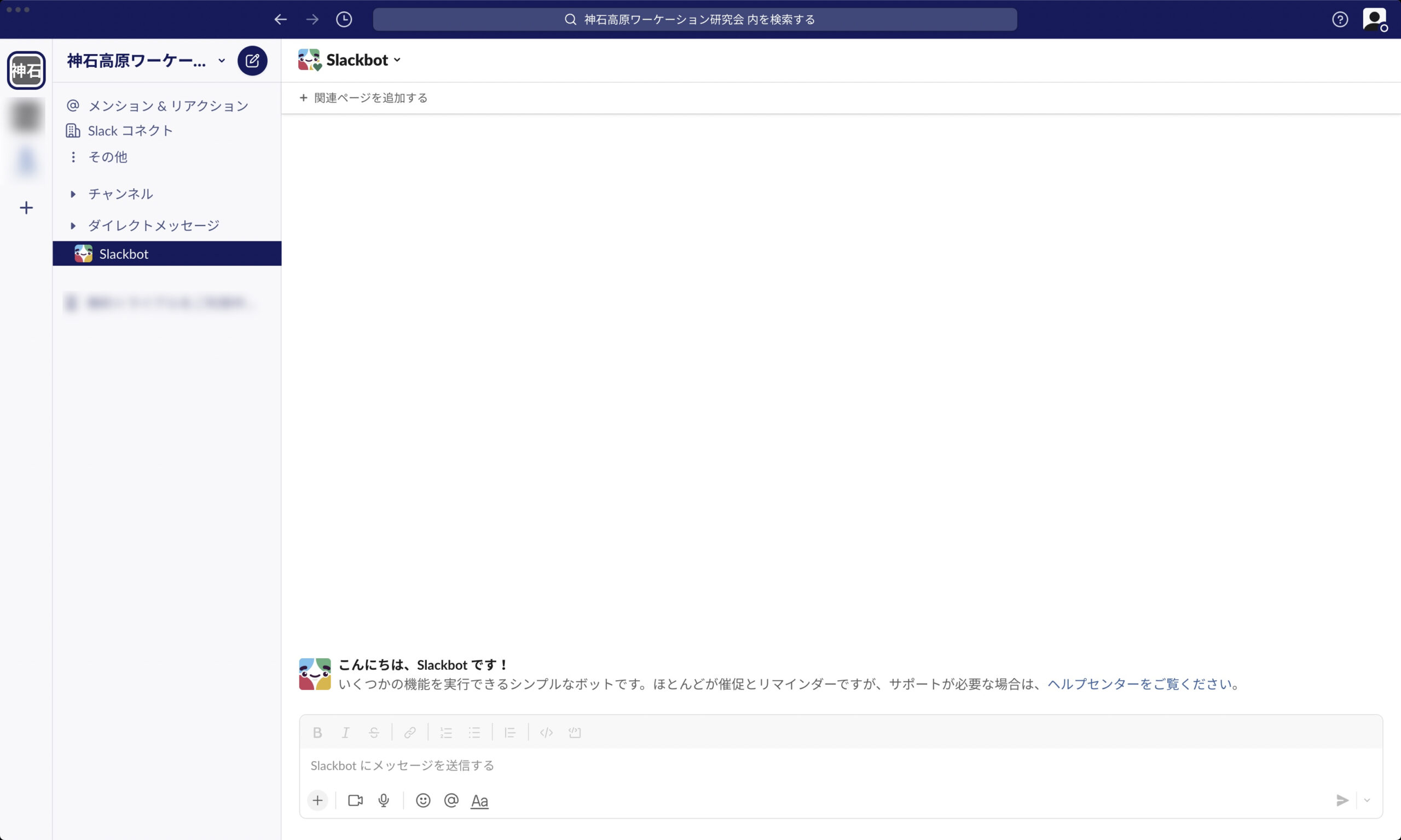This screenshot has height=840, width=1401.
Task: Open history clock icon
Action: point(344,19)
